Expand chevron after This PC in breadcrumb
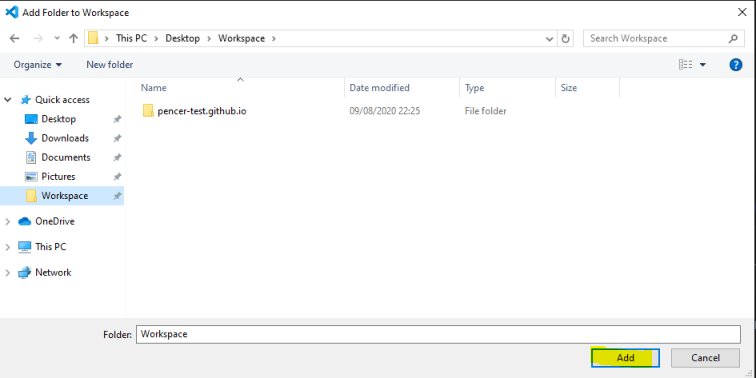 (x=156, y=39)
